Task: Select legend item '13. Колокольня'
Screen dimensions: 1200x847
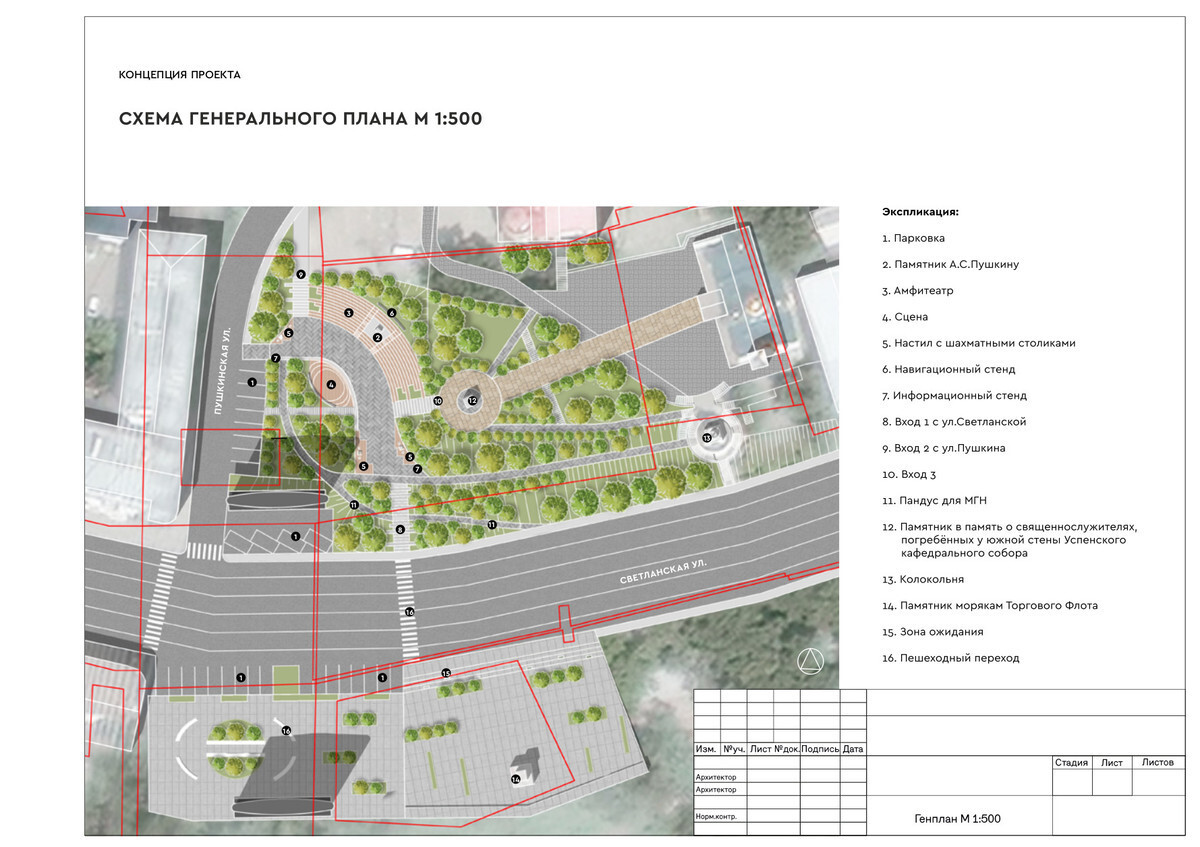Action: 923,579
